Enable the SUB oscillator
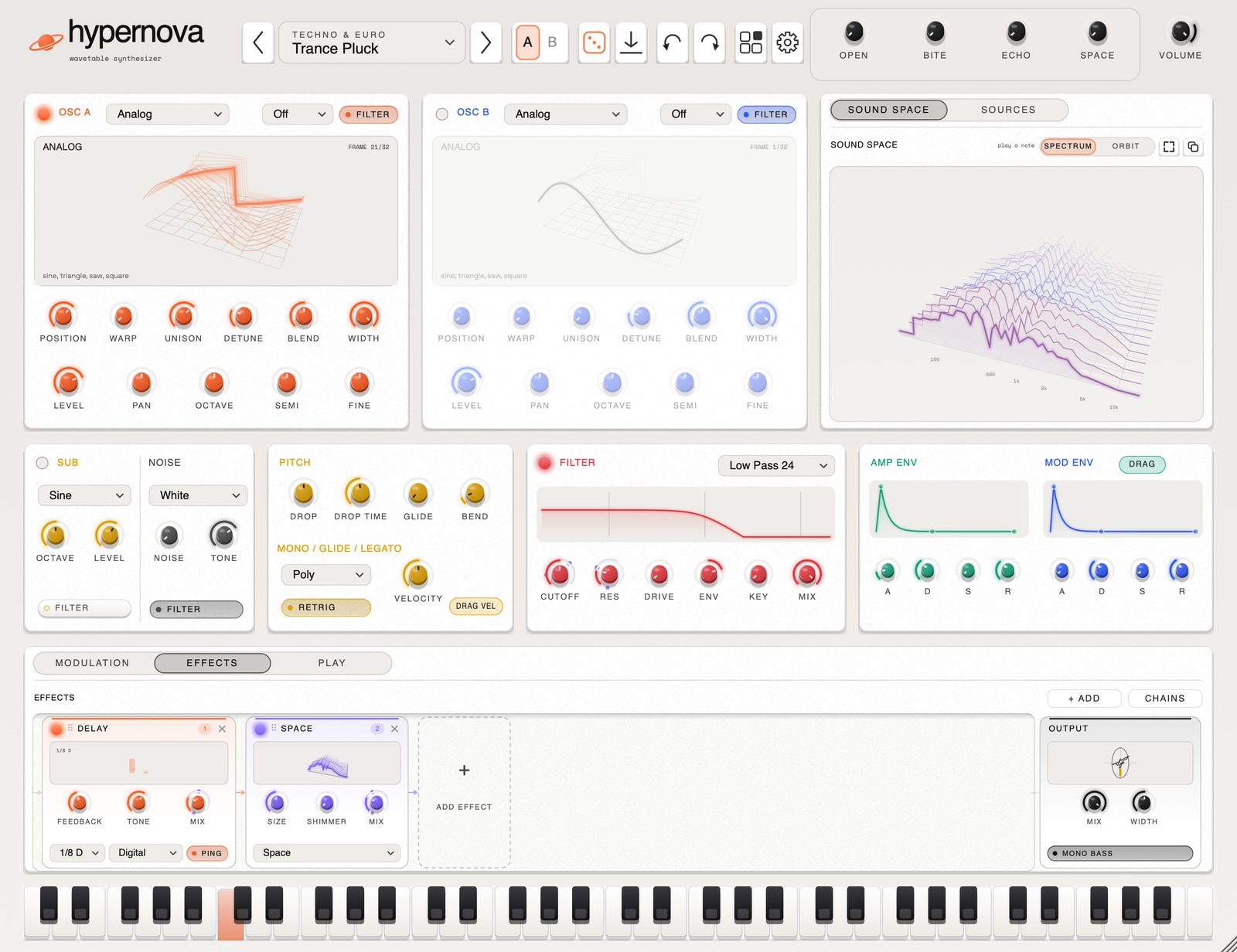Viewport: 1237px width, 952px height. coord(43,463)
